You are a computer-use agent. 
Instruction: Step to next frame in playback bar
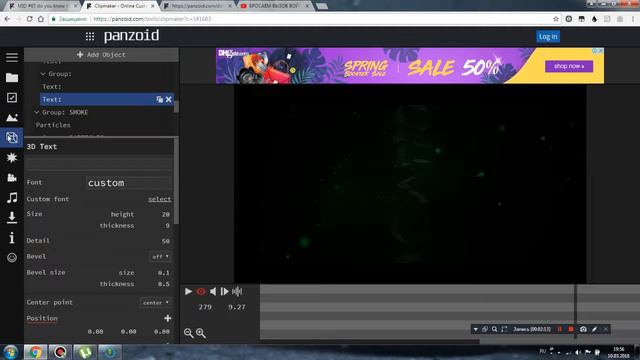tap(224, 291)
